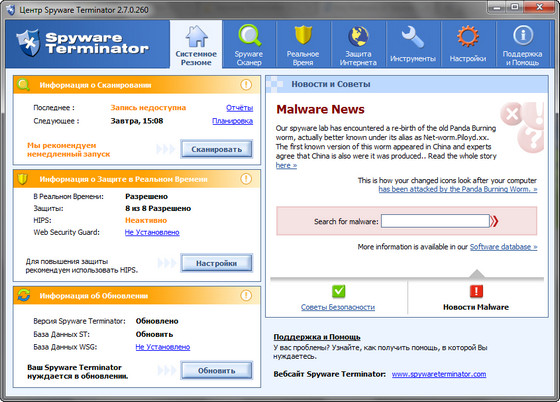The width and height of the screenshot is (560, 402).
Task: Switch to Системное Резюме tab
Action: [196, 44]
